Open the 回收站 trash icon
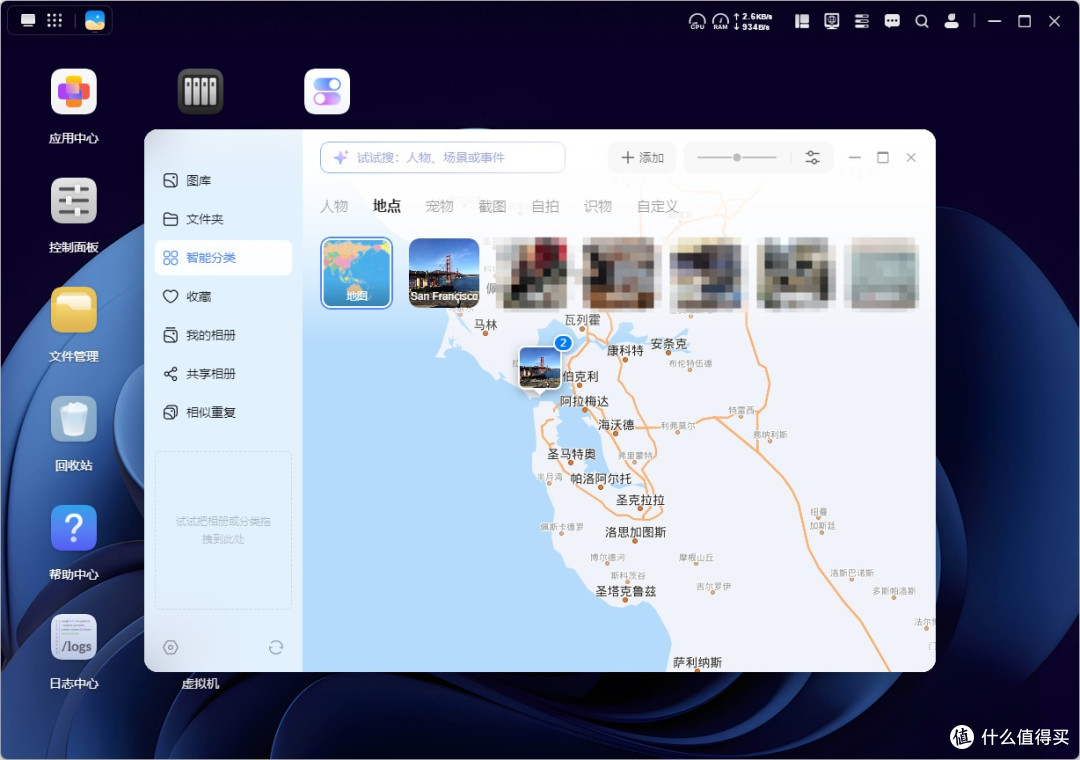Screen dimensions: 1080x760 tap(74, 419)
